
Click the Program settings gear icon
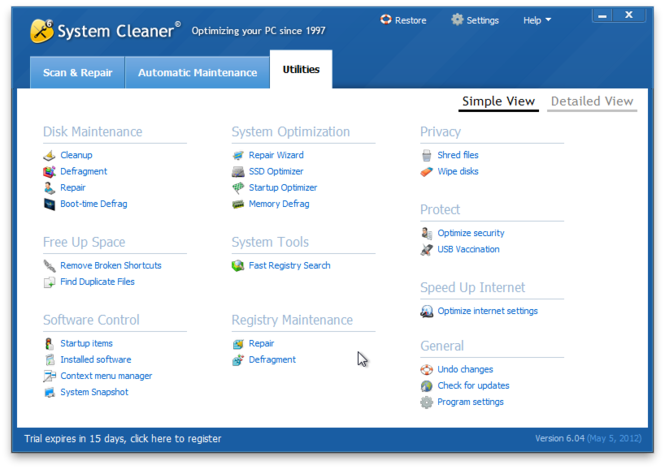pos(427,402)
